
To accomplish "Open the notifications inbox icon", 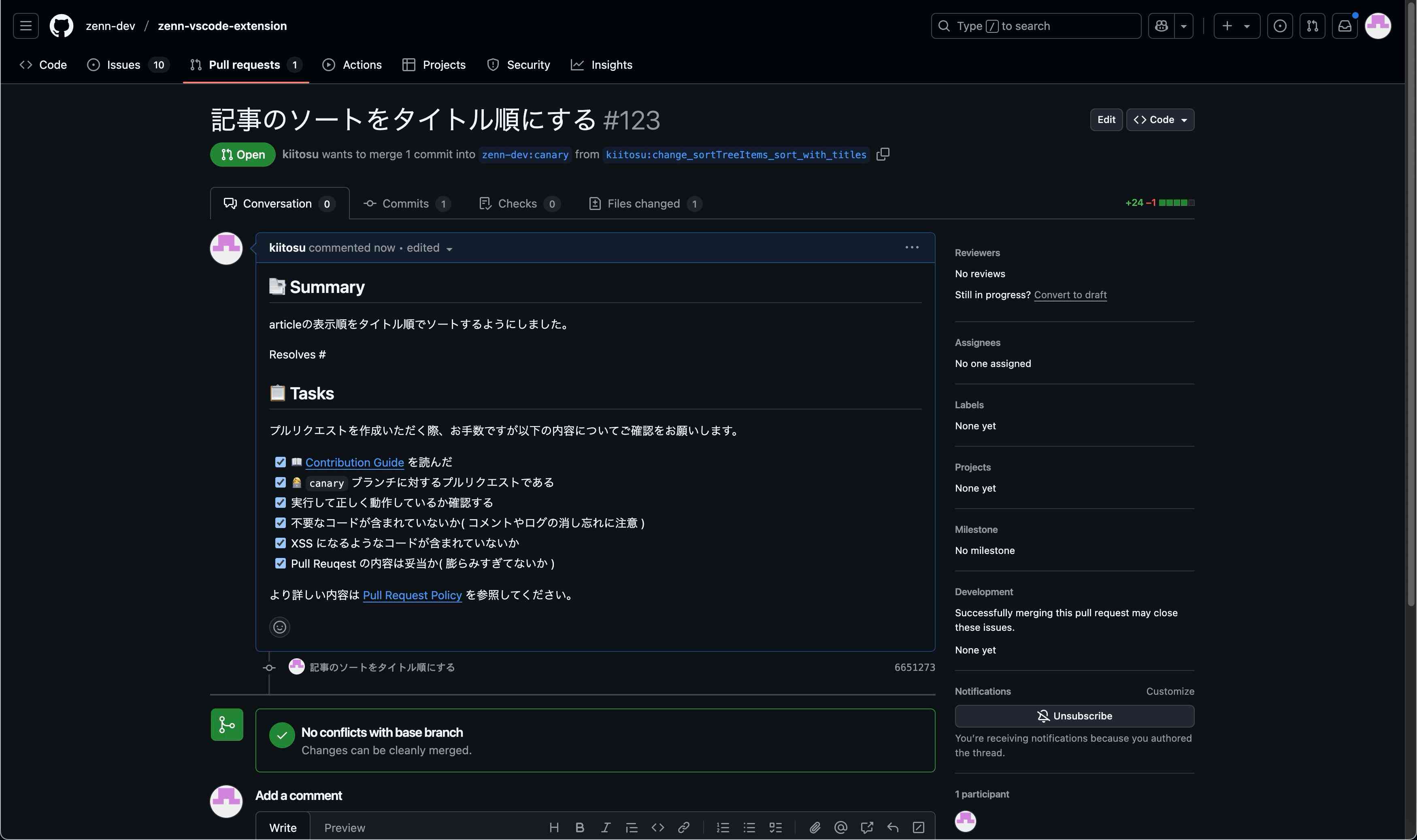I will click(1345, 26).
